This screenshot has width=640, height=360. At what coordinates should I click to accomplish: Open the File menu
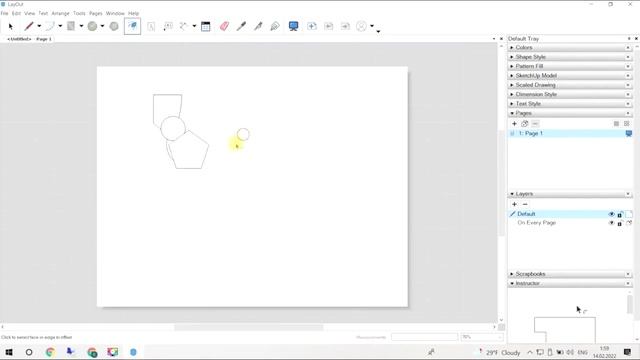[x=4, y=13]
